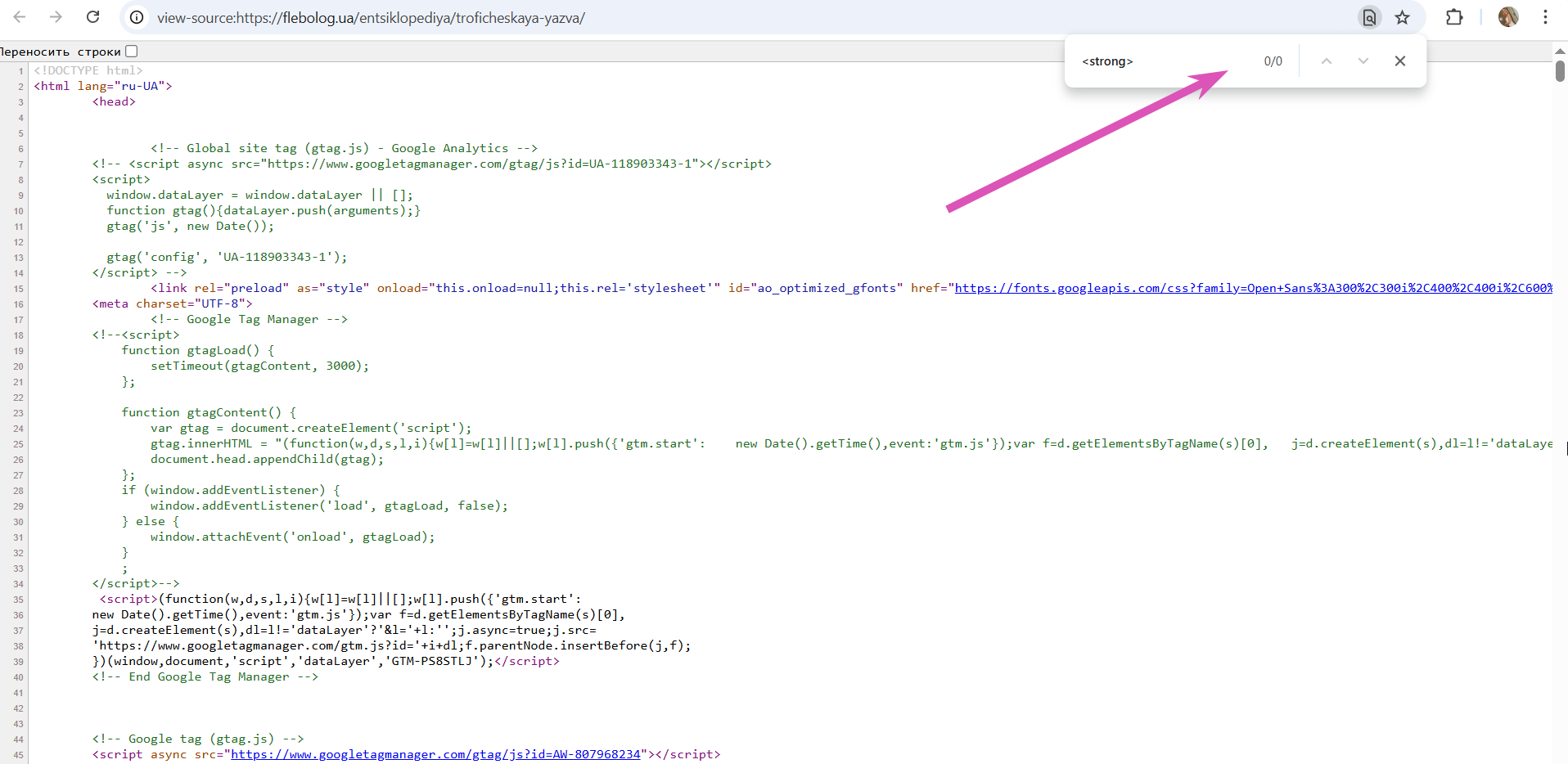Viewport: 1568px width, 764px height.
Task: Reload the view-source page
Action: tap(93, 17)
